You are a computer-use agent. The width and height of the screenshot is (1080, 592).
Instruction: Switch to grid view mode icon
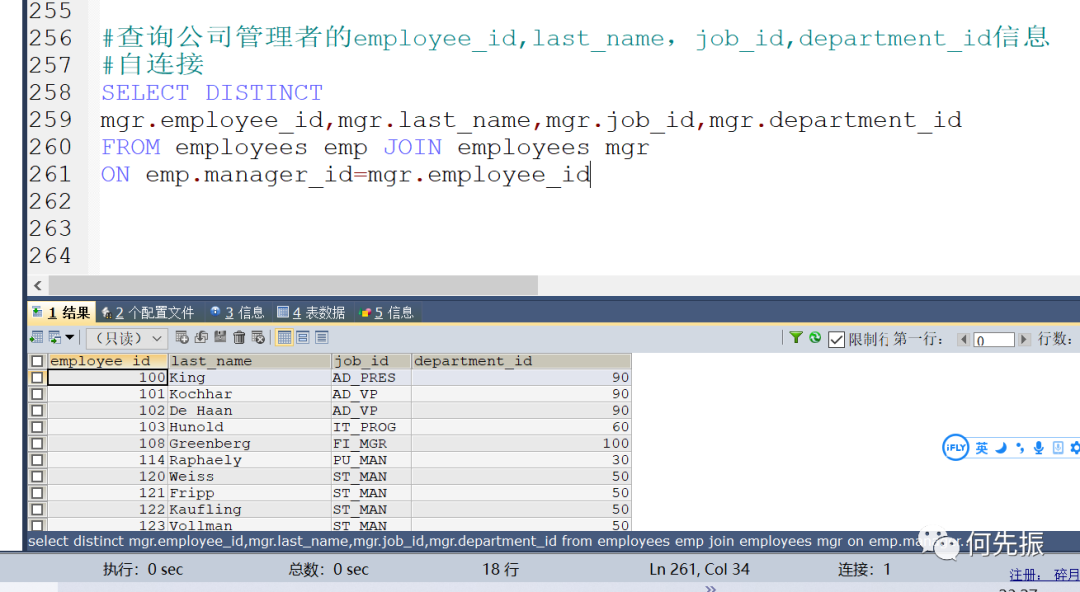click(x=284, y=337)
